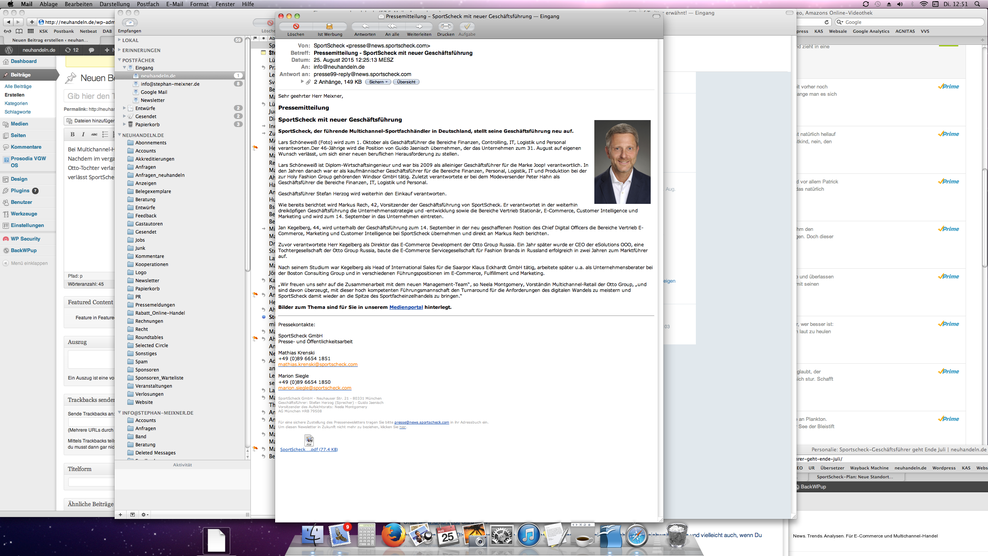Expand the attachments disclosure triangle in header
This screenshot has height=556, width=988.
pos(302,82)
